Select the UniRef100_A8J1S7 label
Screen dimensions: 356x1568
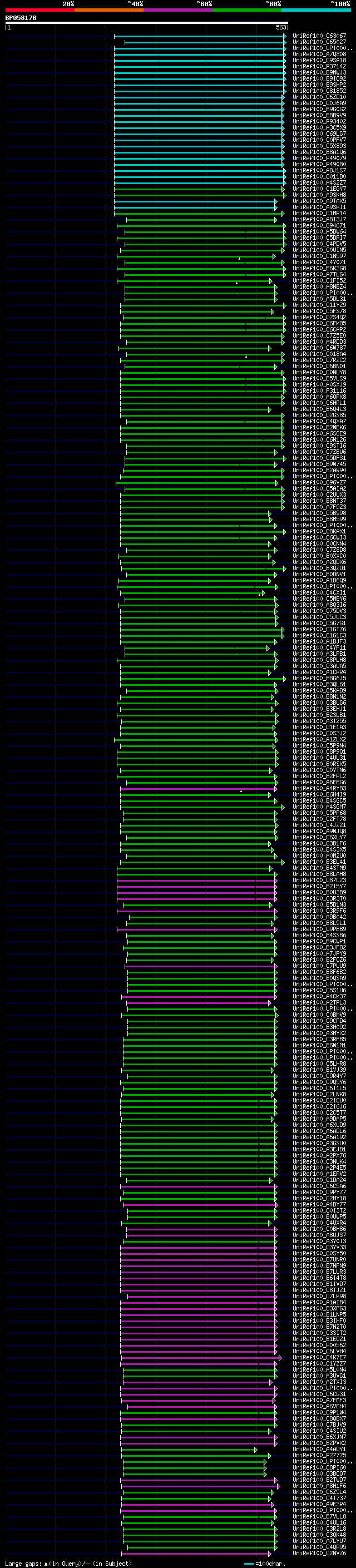319,170
